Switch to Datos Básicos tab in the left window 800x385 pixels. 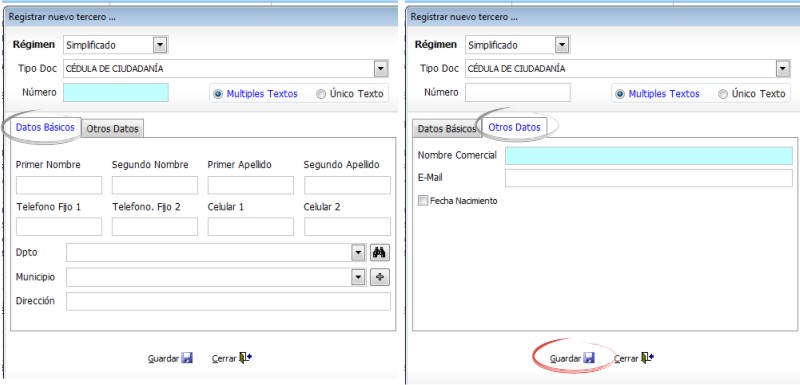(45, 127)
